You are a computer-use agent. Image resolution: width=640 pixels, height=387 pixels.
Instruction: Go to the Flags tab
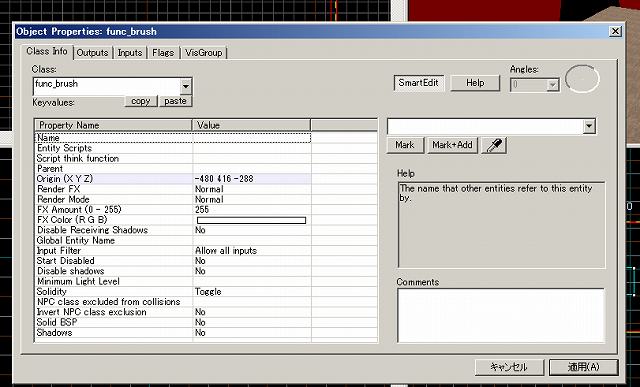click(163, 53)
